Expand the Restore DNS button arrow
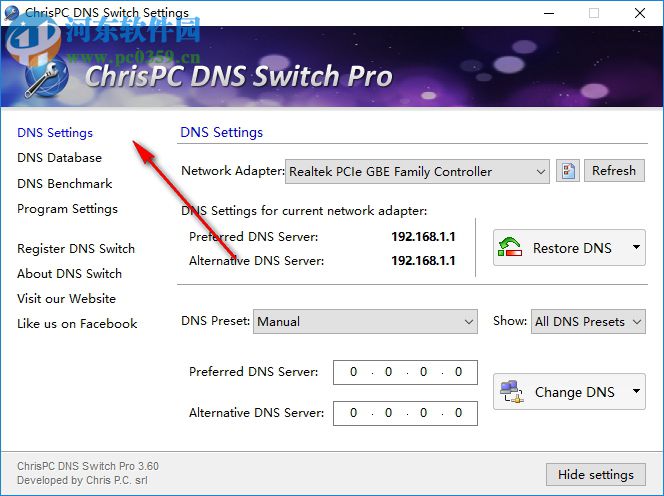This screenshot has height=496, width=664. (x=636, y=247)
